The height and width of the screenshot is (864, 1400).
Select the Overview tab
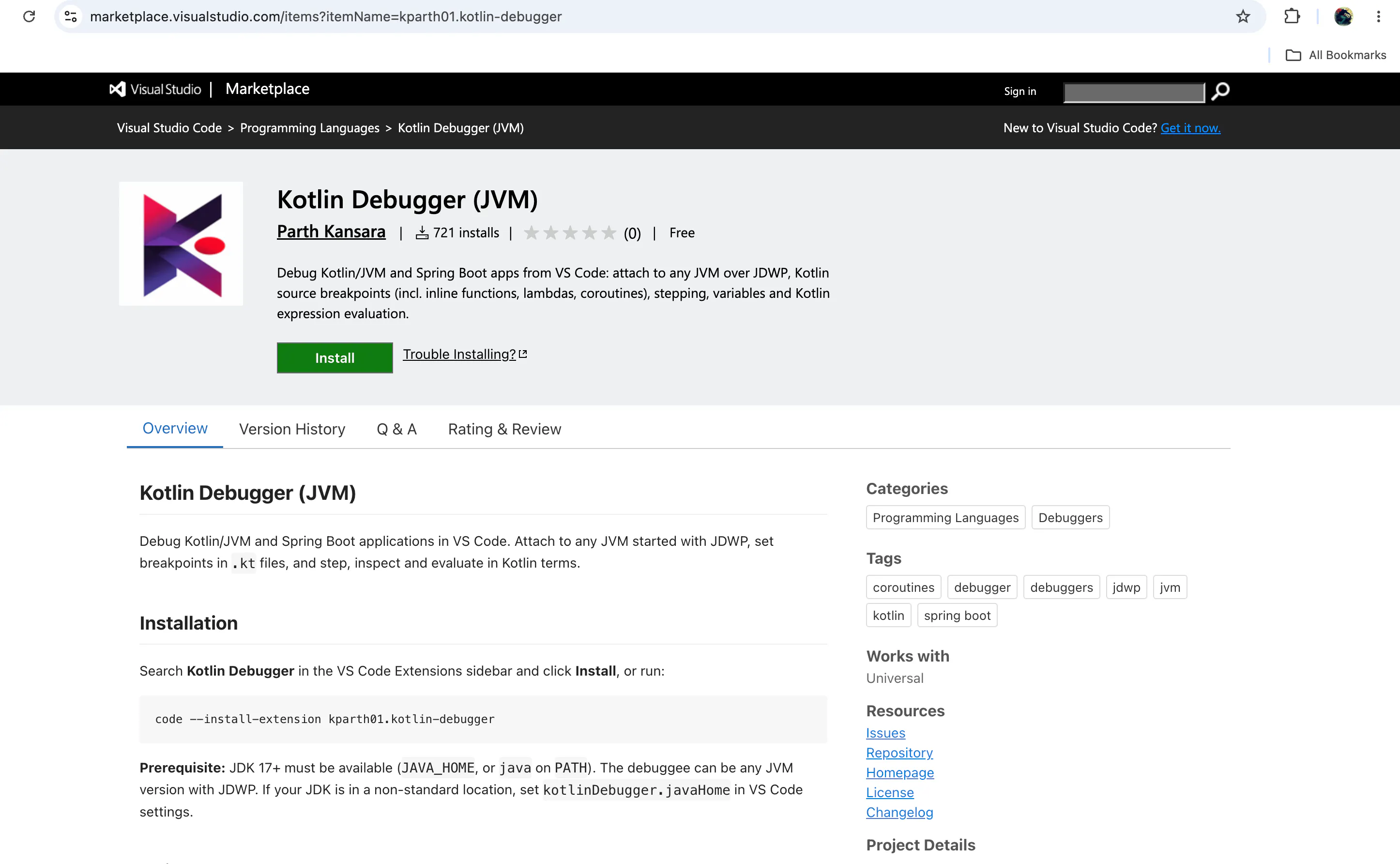pyautogui.click(x=175, y=429)
